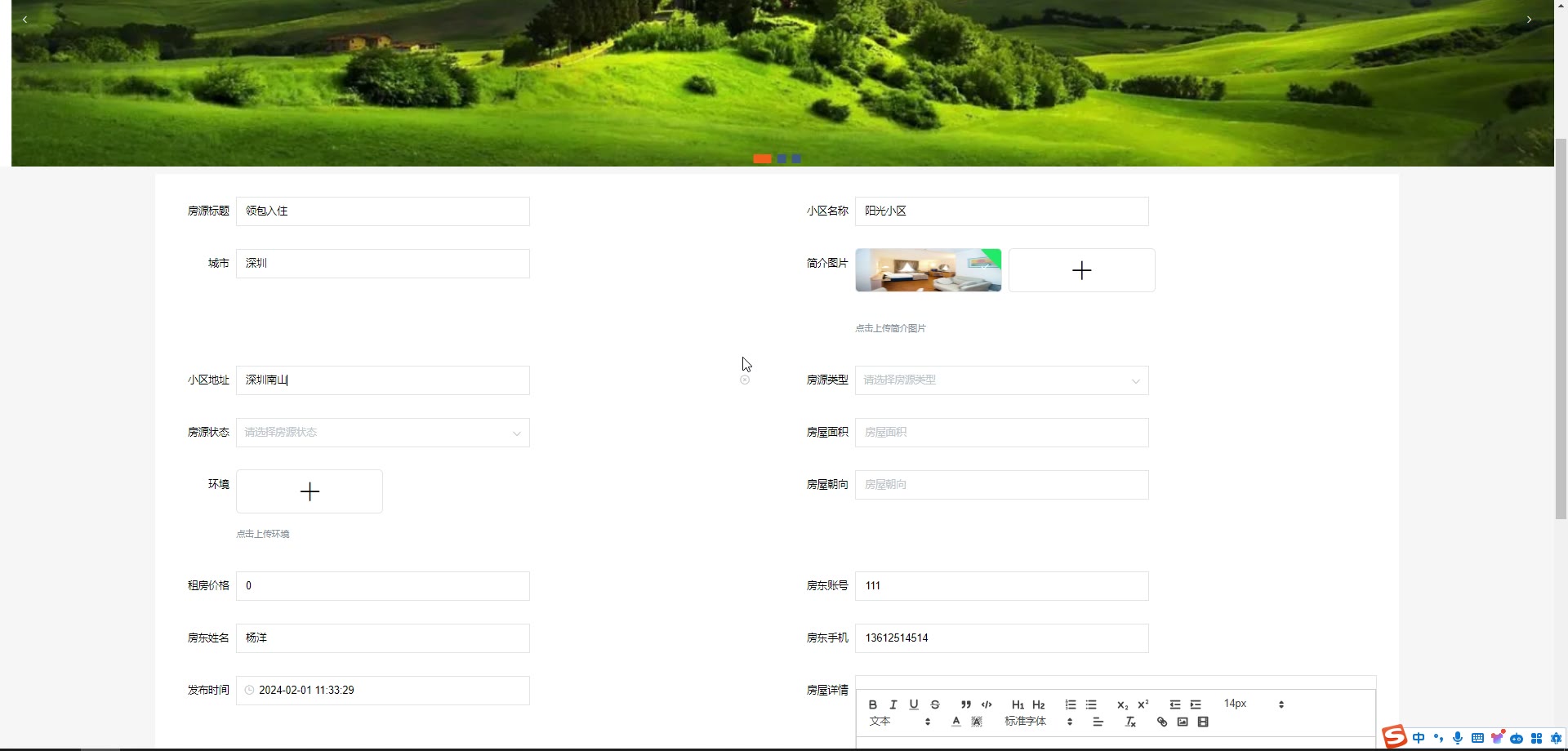This screenshot has height=751, width=1568.
Task: Focus the 租房价格 input field
Action: [x=382, y=586]
